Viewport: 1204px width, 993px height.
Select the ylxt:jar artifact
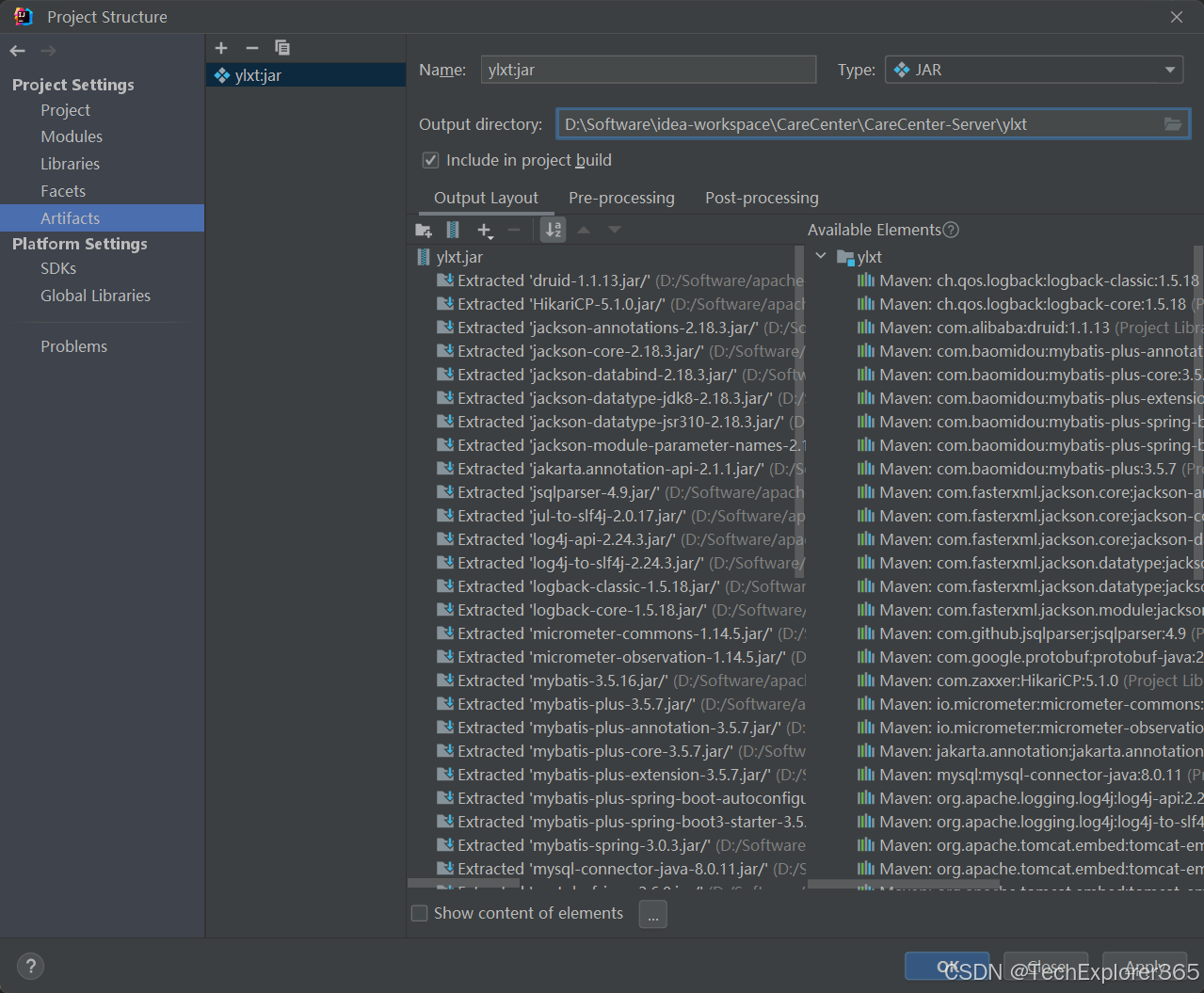[306, 75]
